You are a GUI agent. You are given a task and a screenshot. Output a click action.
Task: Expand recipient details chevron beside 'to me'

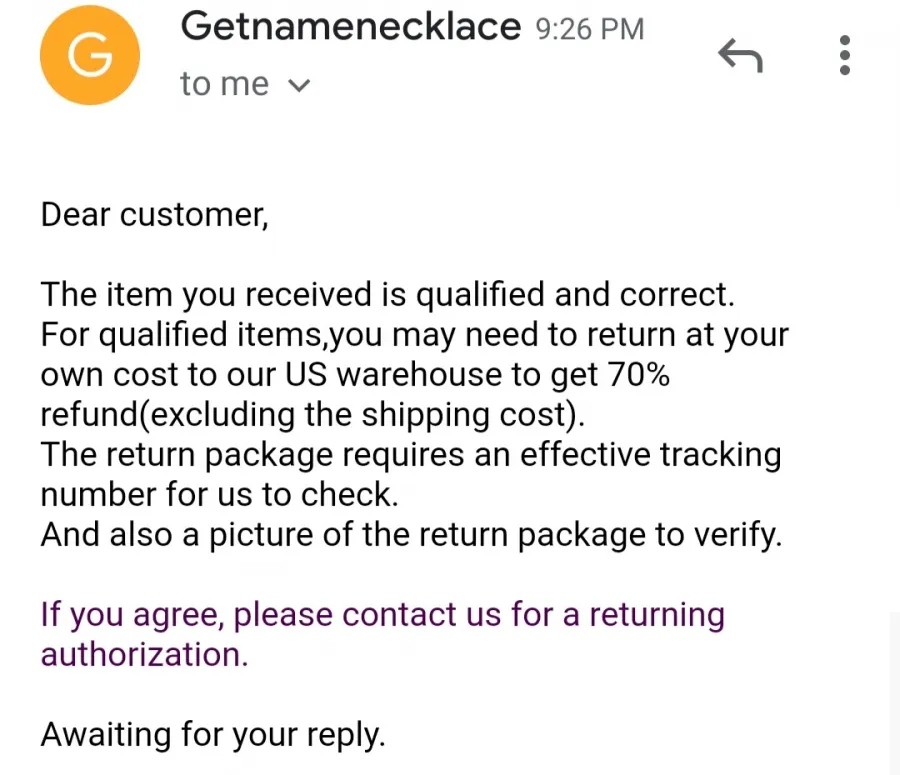click(298, 86)
